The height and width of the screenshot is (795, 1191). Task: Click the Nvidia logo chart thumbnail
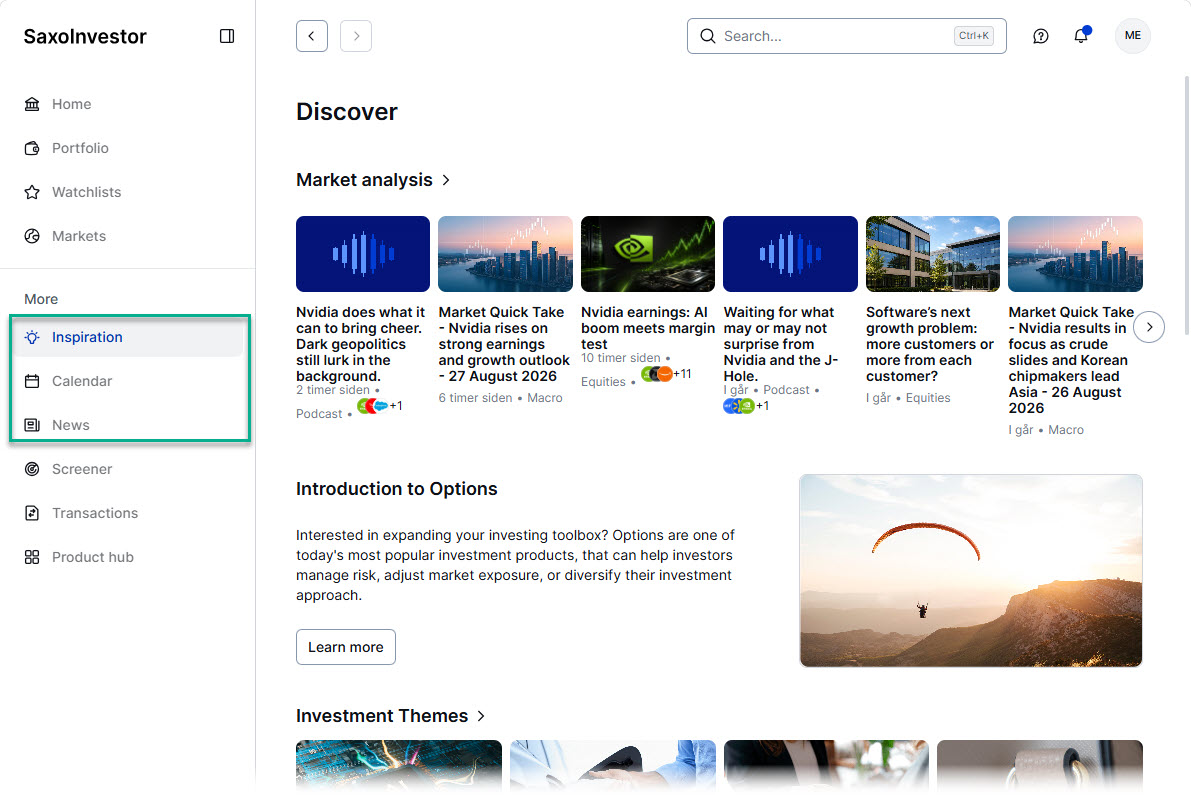pos(648,254)
